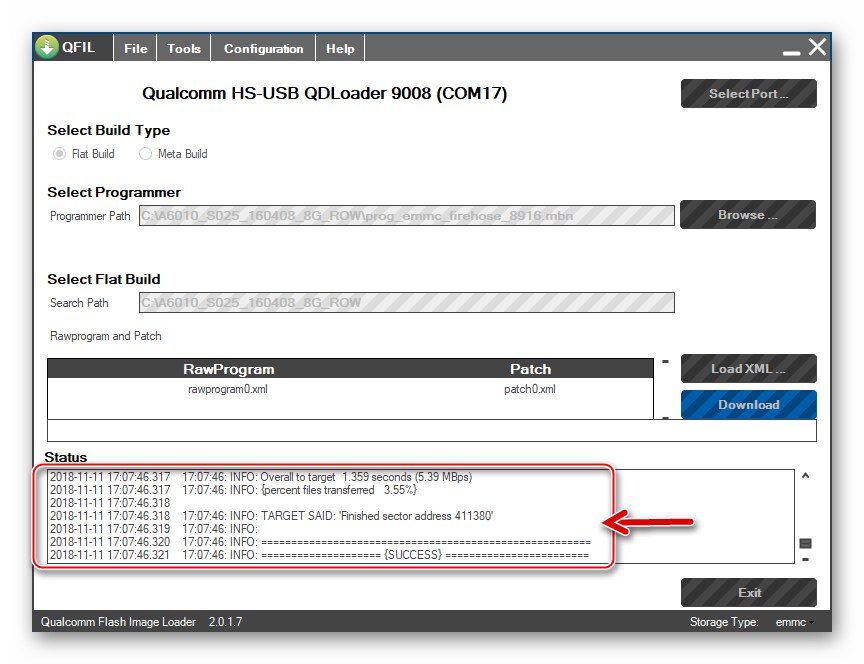This screenshot has height=664, width=864.
Task: Open the Configuration menu
Action: tap(263, 48)
